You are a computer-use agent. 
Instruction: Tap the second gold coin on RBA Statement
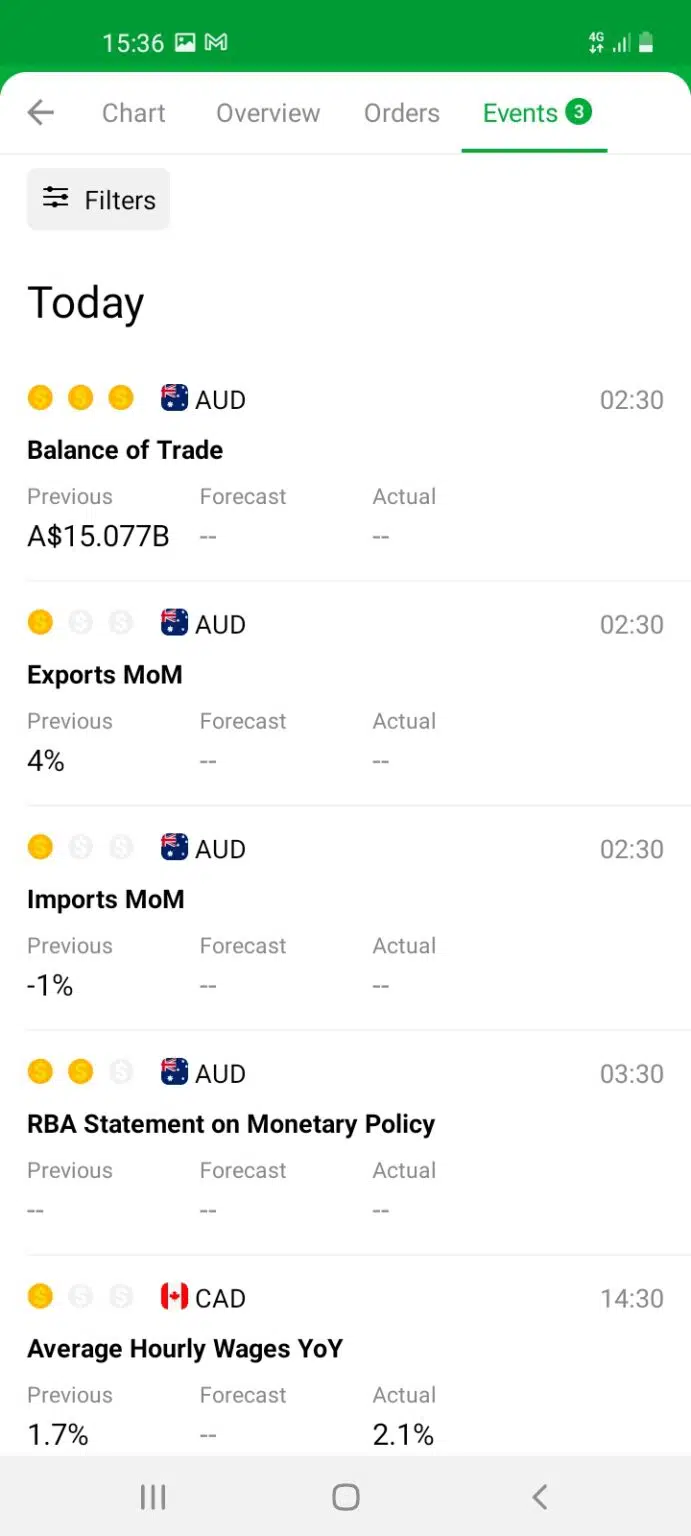click(81, 1072)
